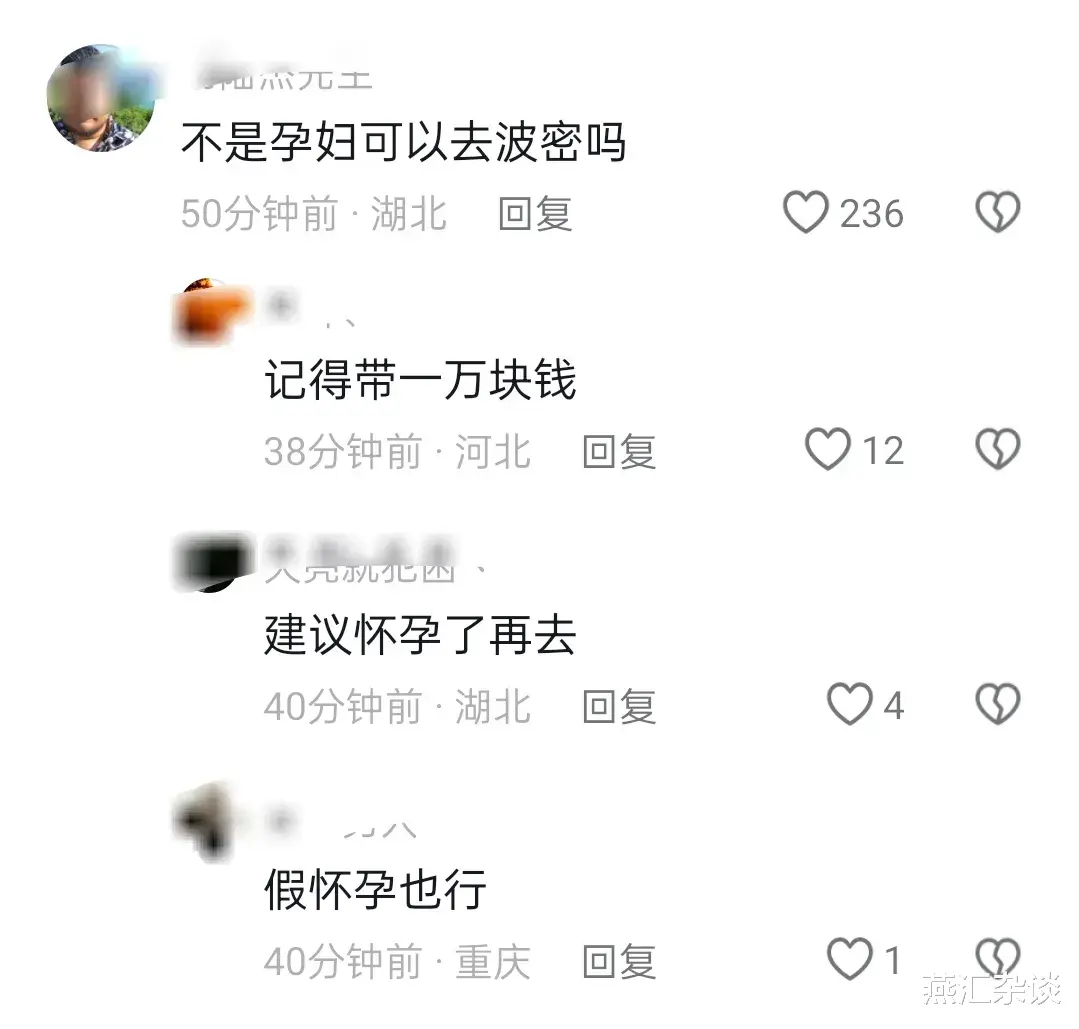This screenshot has width=1079, height=1029.
Task: Like the comment with 236 likes
Action: (x=806, y=212)
